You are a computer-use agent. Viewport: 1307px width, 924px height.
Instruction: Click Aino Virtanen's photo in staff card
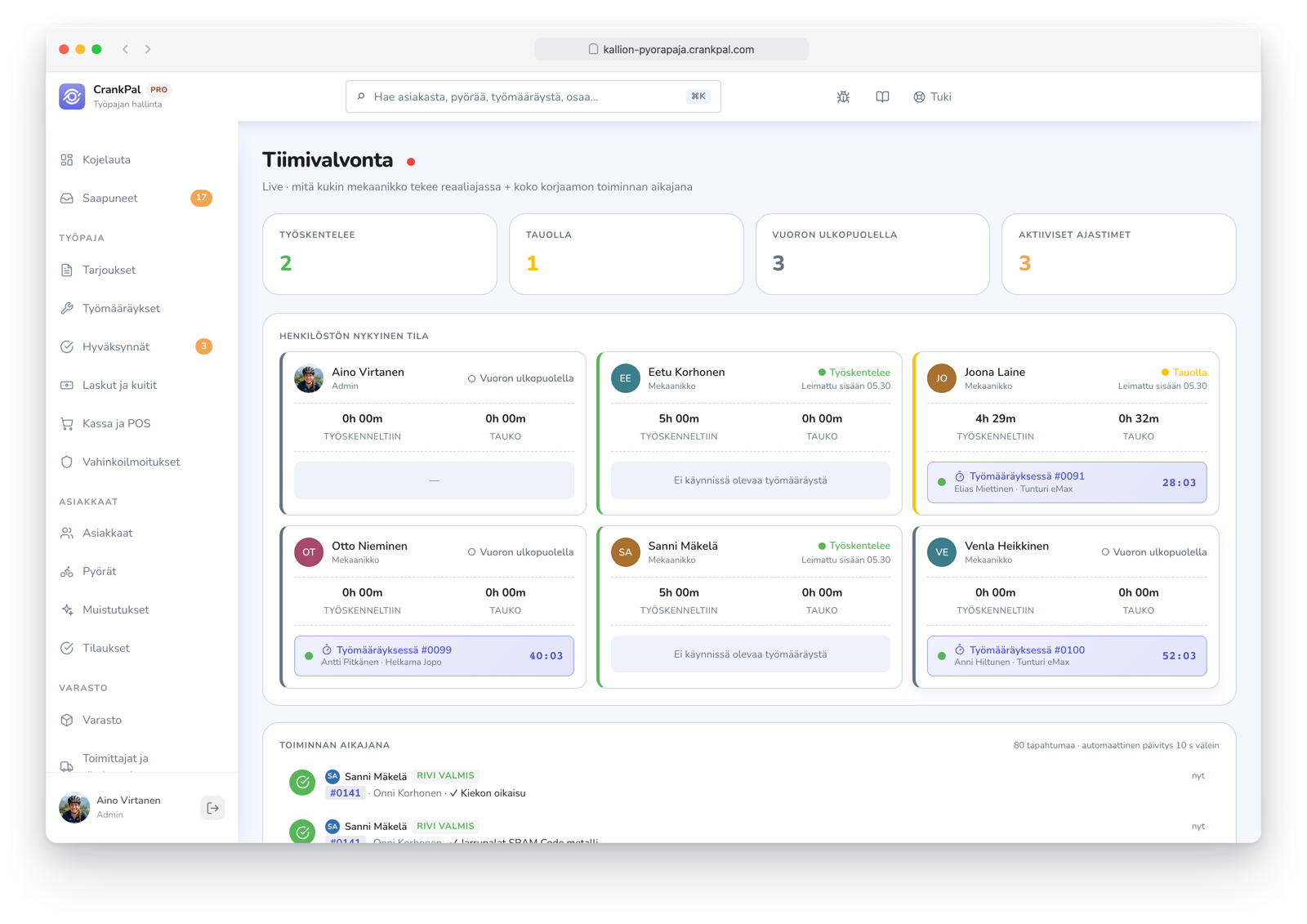click(309, 378)
